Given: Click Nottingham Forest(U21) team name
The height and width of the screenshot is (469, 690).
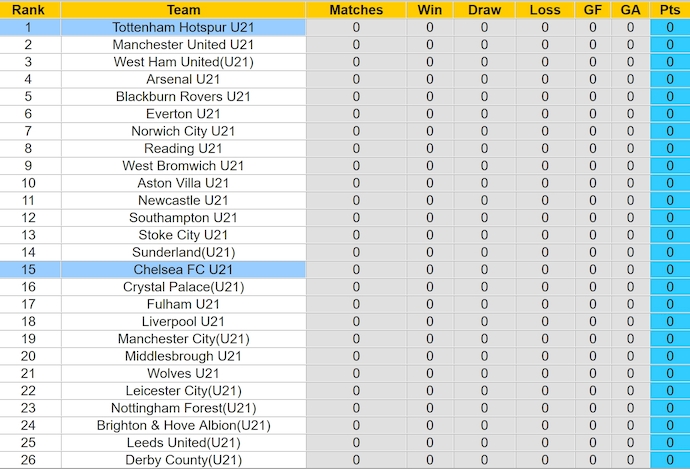Looking at the screenshot, I should [183, 408].
